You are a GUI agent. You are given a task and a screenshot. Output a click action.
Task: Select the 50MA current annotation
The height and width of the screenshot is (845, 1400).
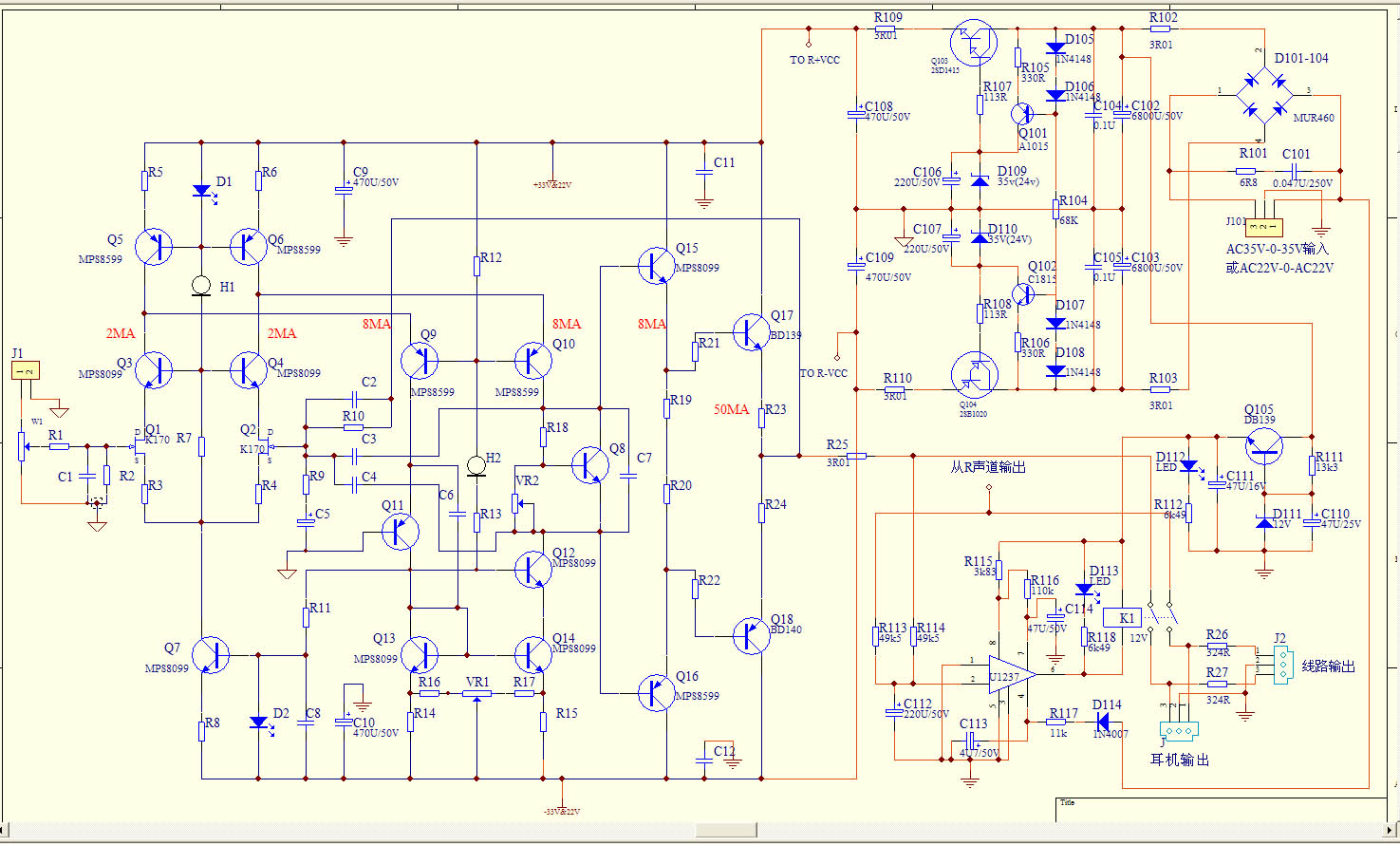[732, 409]
